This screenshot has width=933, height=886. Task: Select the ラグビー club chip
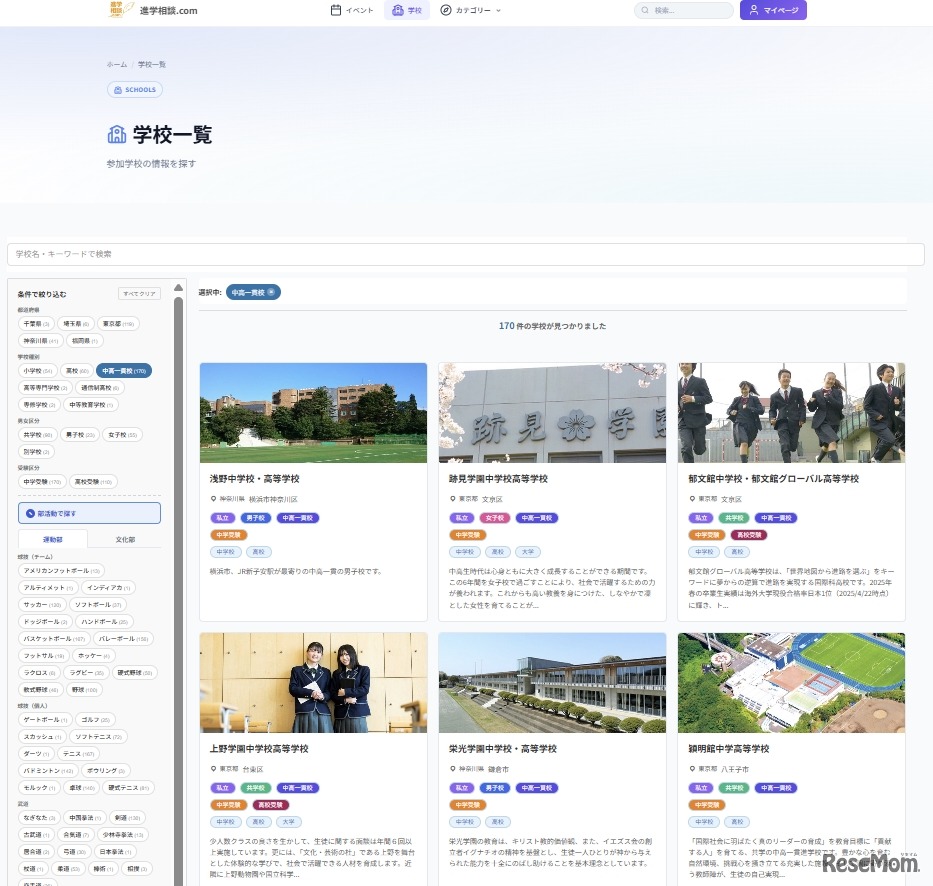(x=87, y=673)
